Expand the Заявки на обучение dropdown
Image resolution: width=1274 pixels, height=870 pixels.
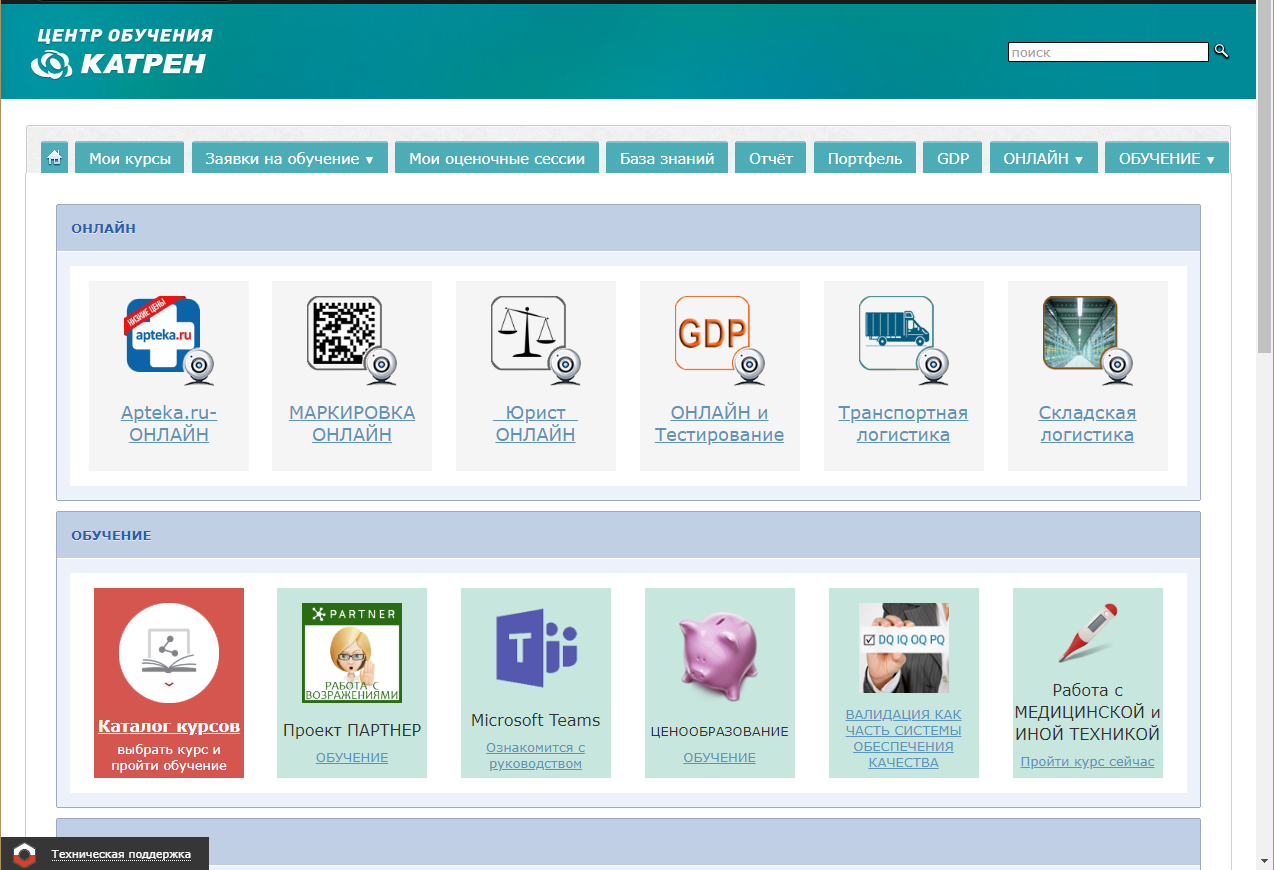tap(290, 158)
